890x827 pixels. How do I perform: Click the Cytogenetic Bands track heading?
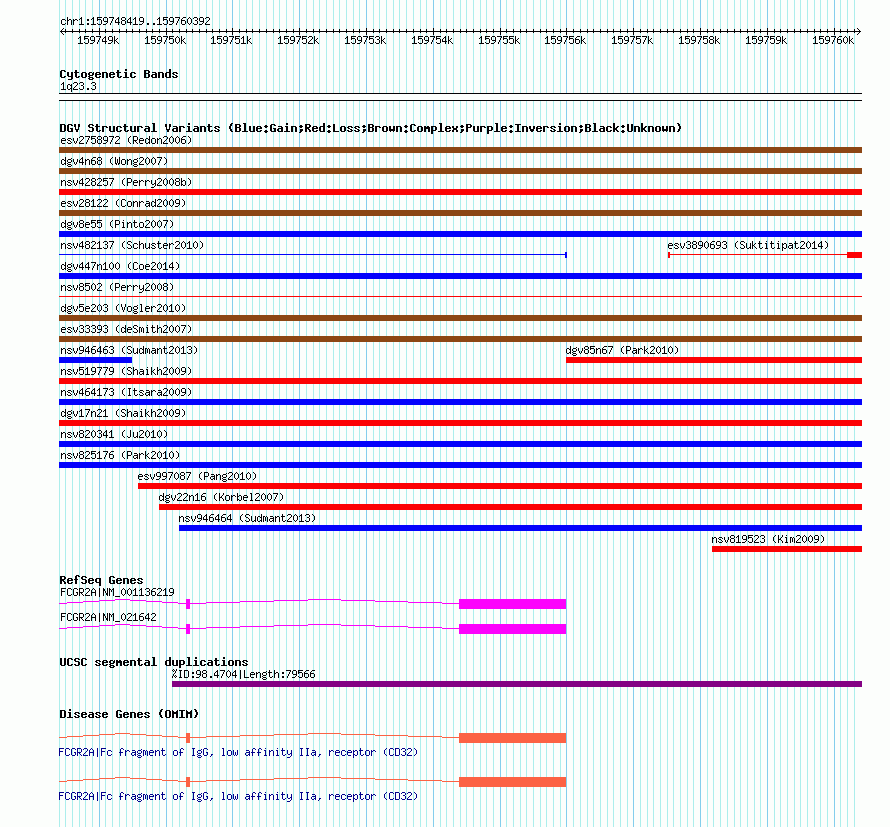119,74
